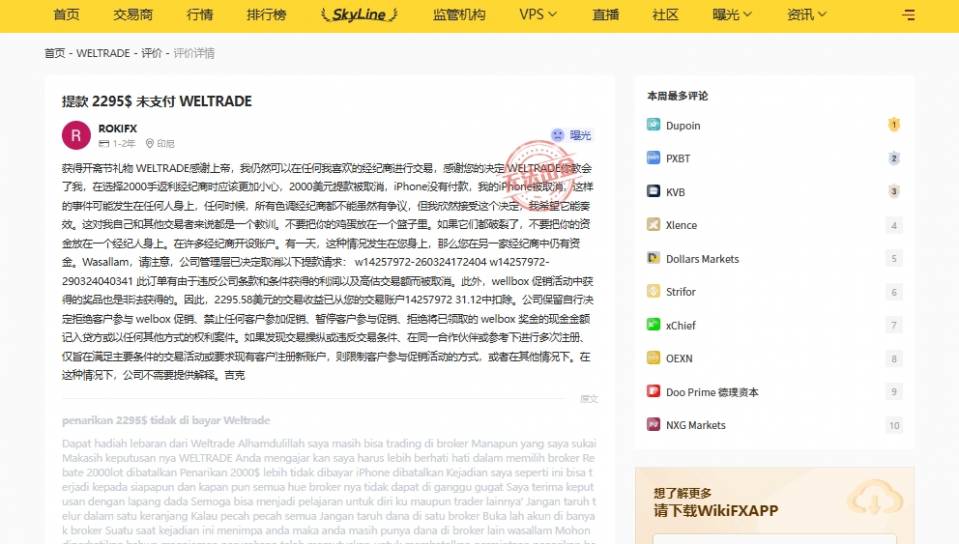The width and height of the screenshot is (959, 544).
Task: Open the Xlence list entry
Action: coord(681,225)
